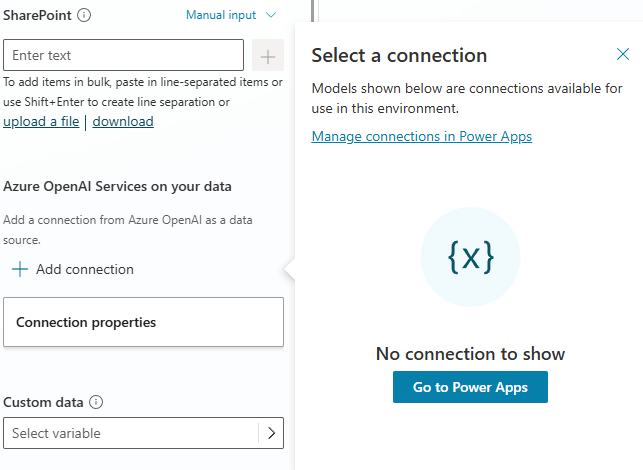Click the SharePoint Enter text field
643x470 pixels.
tap(124, 55)
